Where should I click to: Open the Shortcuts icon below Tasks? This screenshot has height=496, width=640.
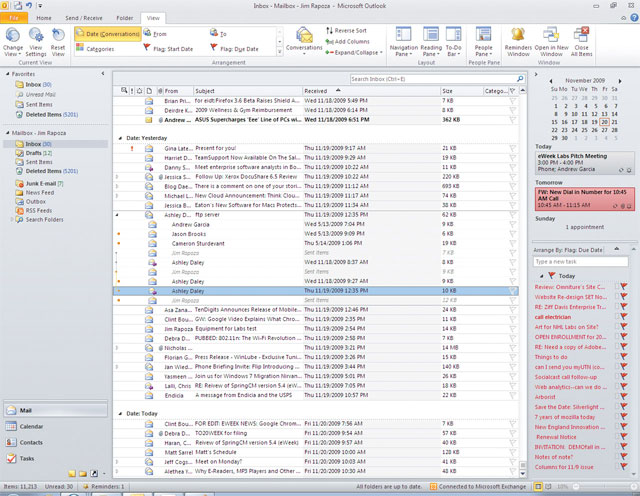pos(94,474)
